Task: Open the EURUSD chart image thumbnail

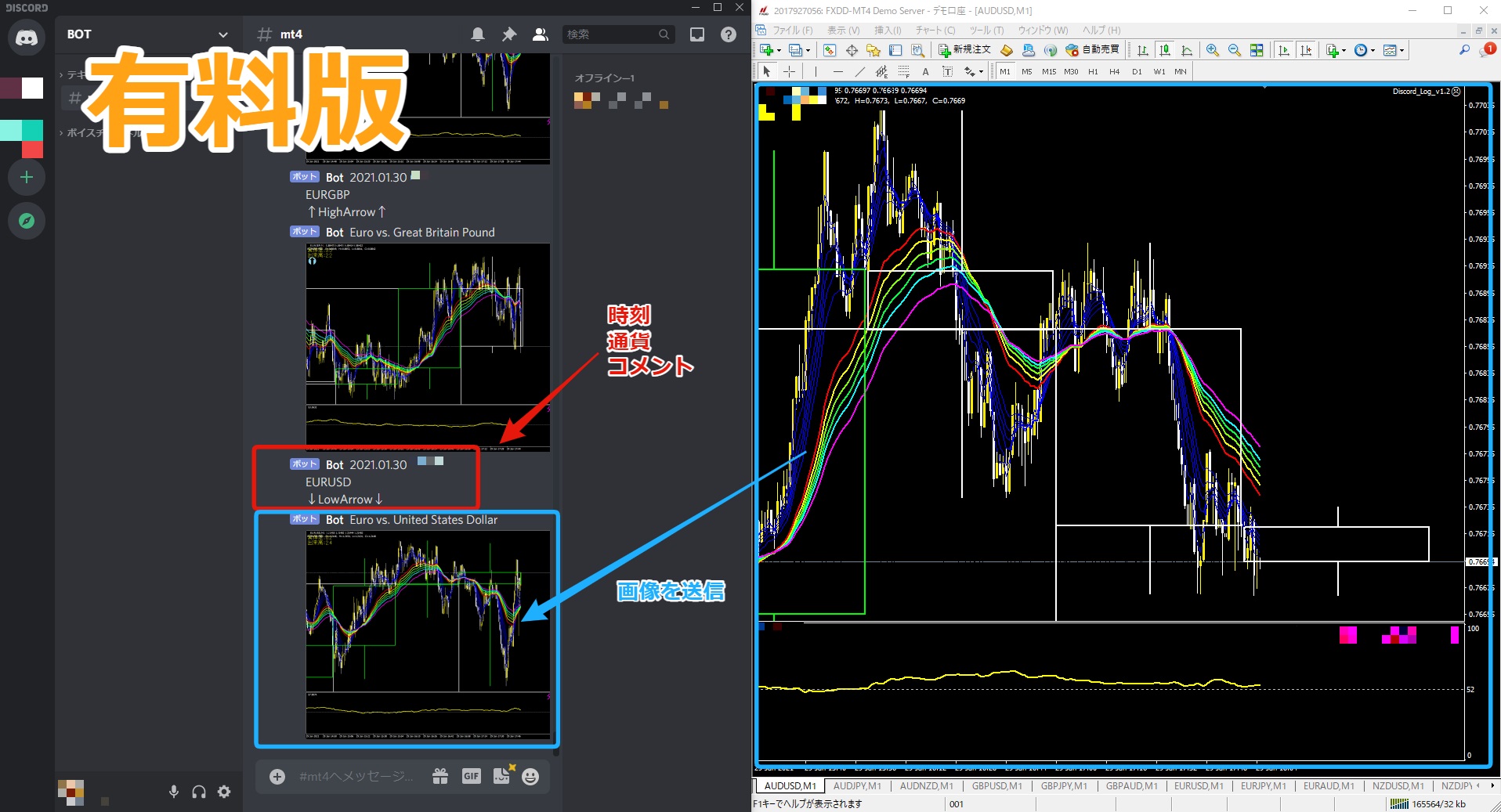Action: [x=428, y=635]
